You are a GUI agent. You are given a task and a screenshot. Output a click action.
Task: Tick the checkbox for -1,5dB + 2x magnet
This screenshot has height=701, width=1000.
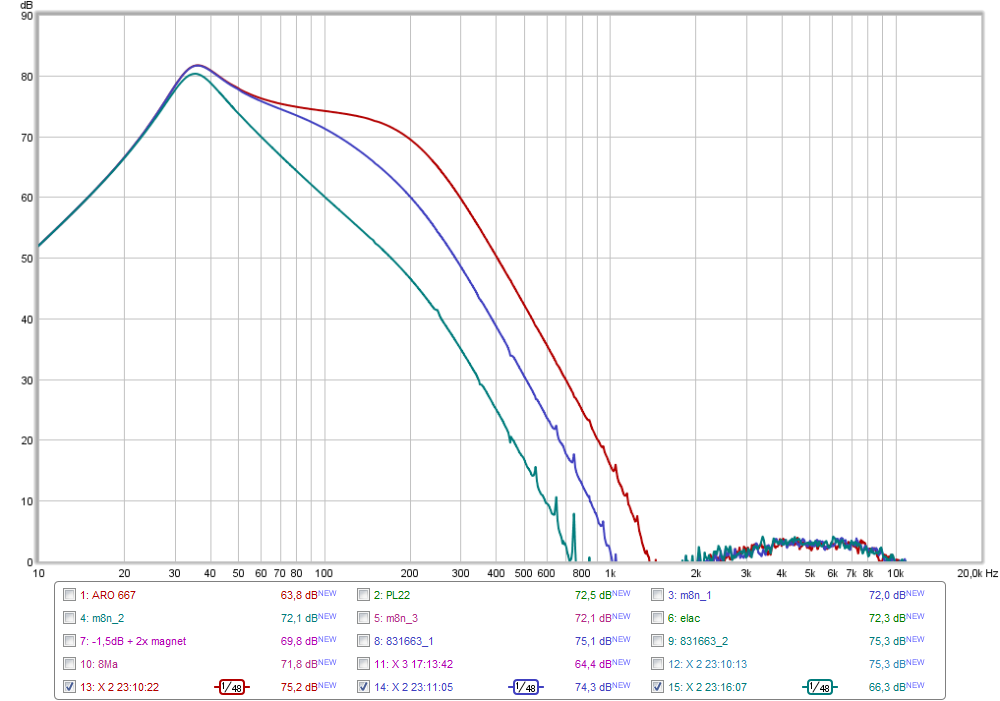[x=70, y=641]
